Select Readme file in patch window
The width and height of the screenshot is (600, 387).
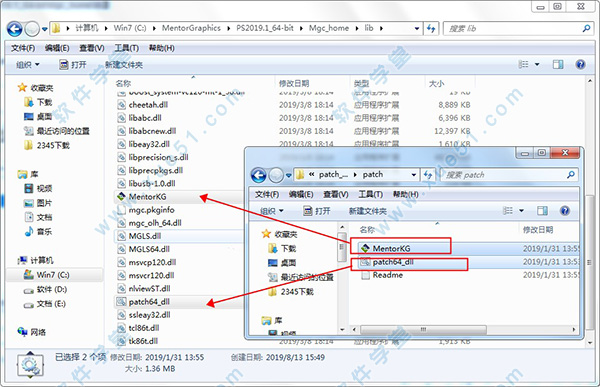(388, 275)
